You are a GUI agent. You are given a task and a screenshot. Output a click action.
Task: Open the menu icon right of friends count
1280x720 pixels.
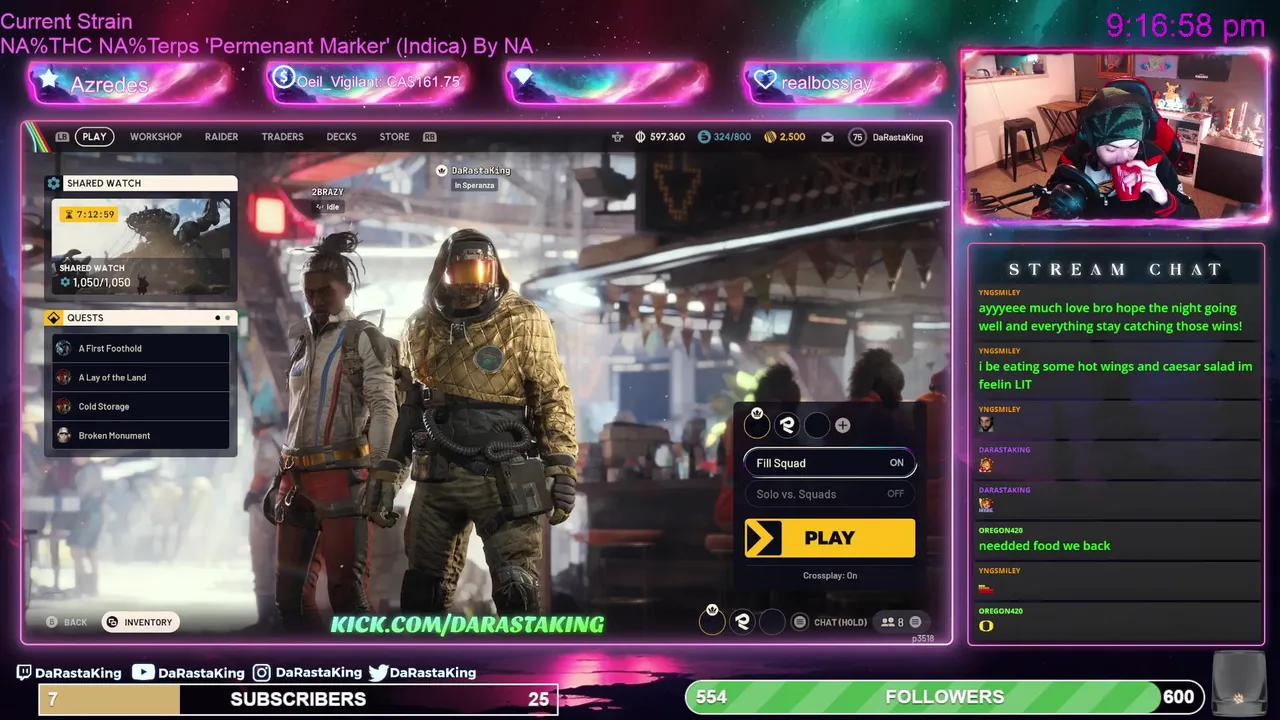click(x=915, y=622)
